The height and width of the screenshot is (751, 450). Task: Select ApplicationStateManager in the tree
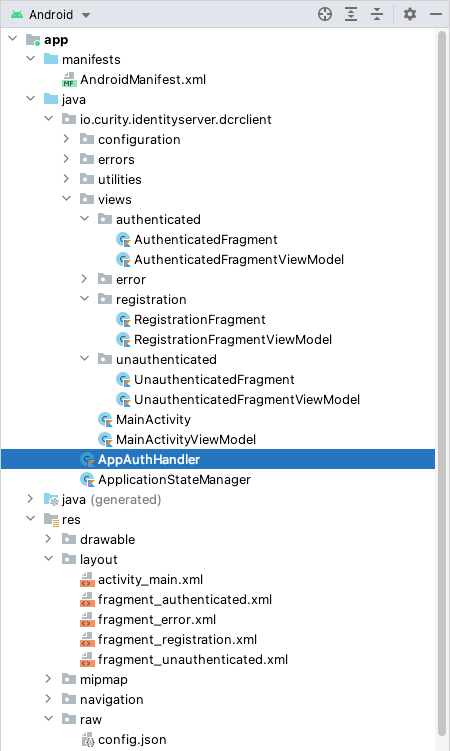tap(174, 479)
